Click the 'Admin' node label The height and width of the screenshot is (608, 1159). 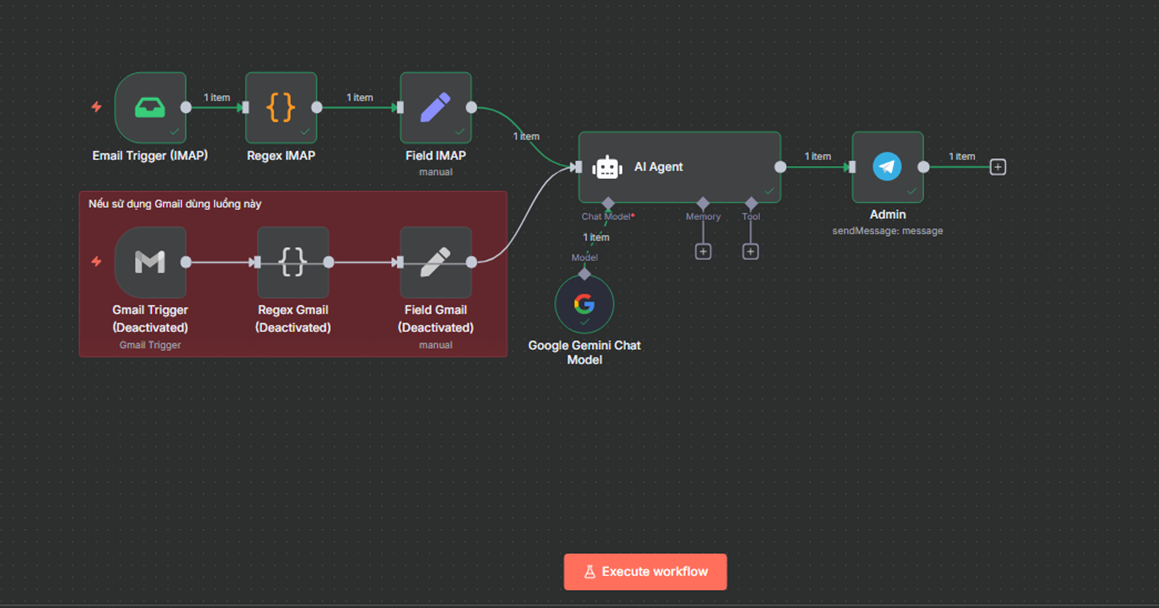[888, 215]
